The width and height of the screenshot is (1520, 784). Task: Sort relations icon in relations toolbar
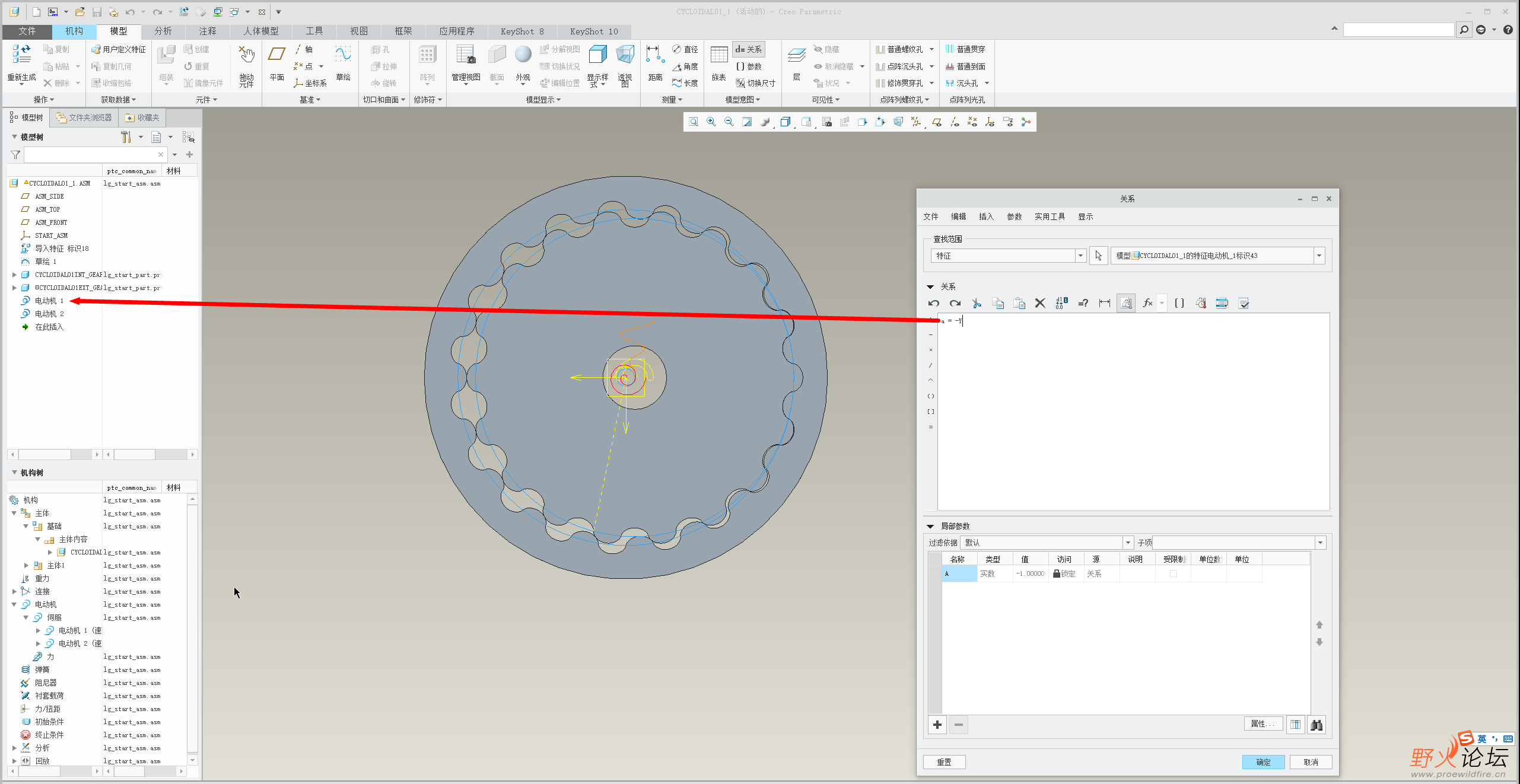[x=1222, y=303]
